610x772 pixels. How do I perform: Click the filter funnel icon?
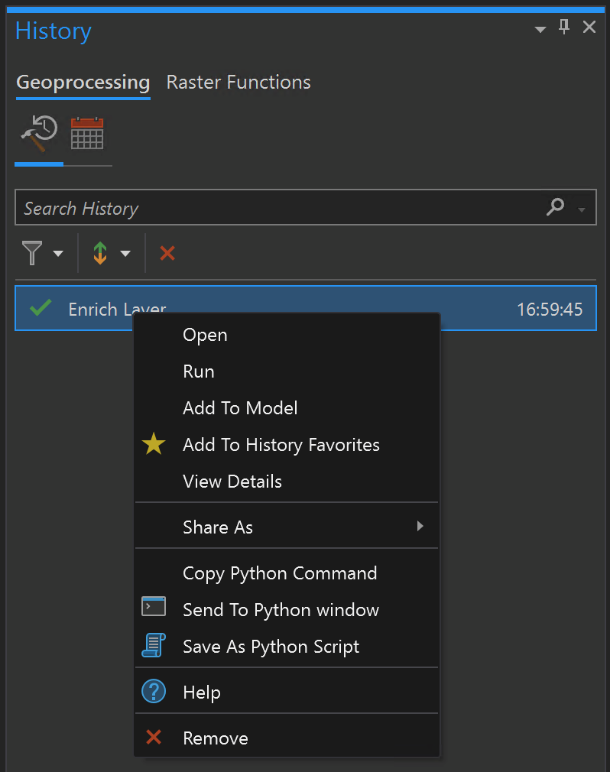tap(33, 254)
